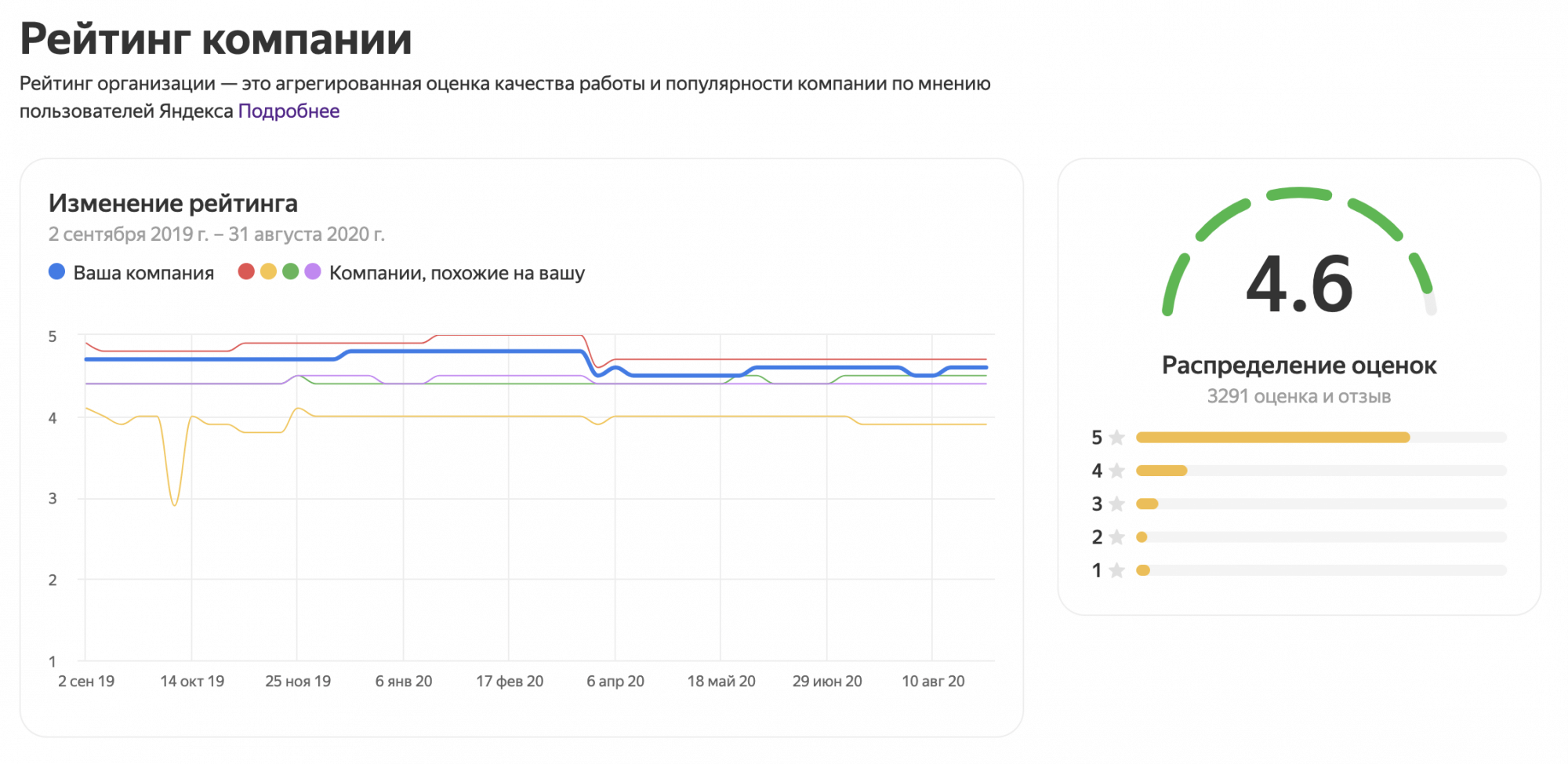
Task: Click the star icon next to rating 2
Action: [1117, 537]
